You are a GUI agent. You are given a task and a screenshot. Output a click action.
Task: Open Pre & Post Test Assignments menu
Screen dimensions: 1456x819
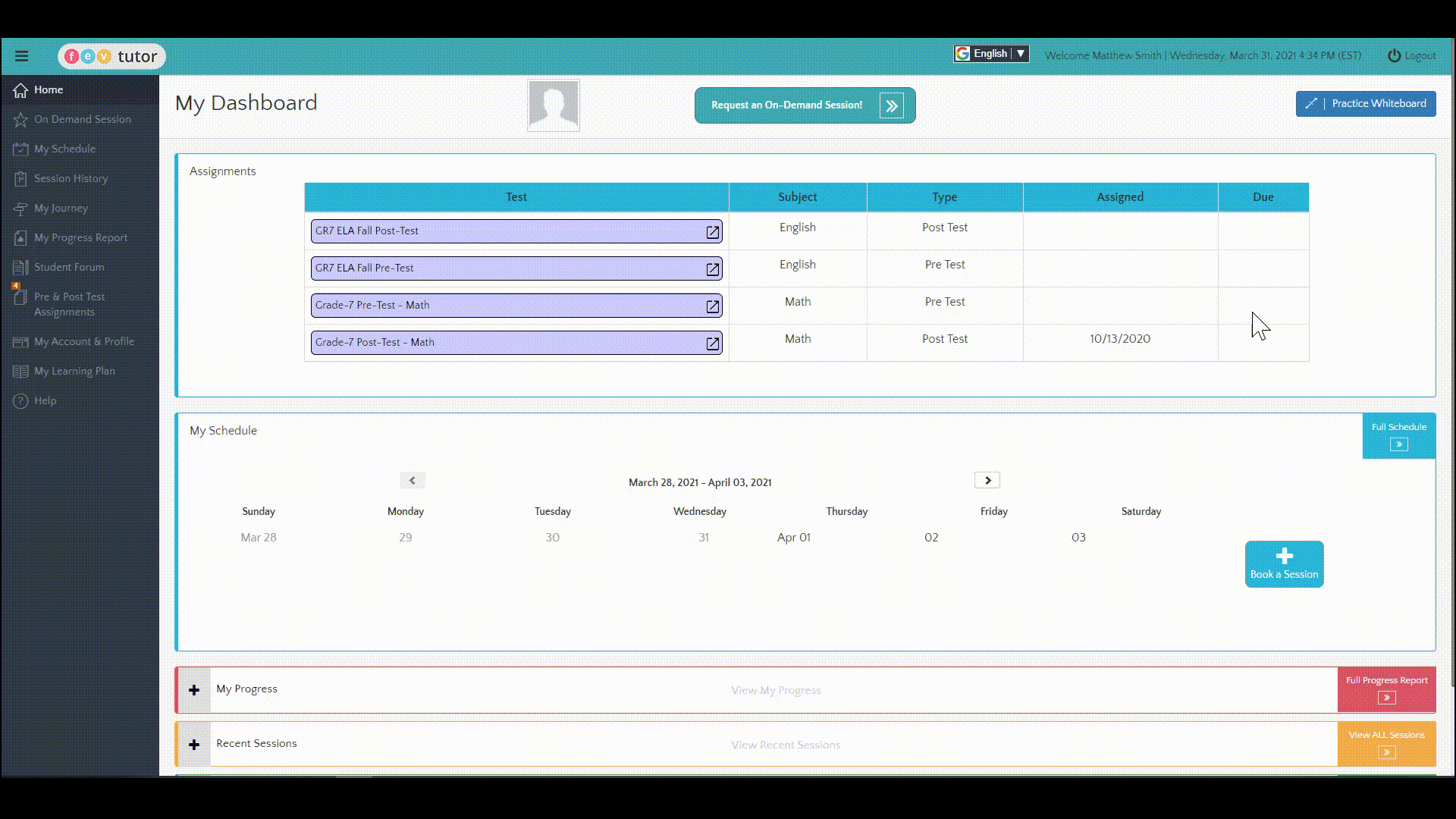click(x=69, y=304)
